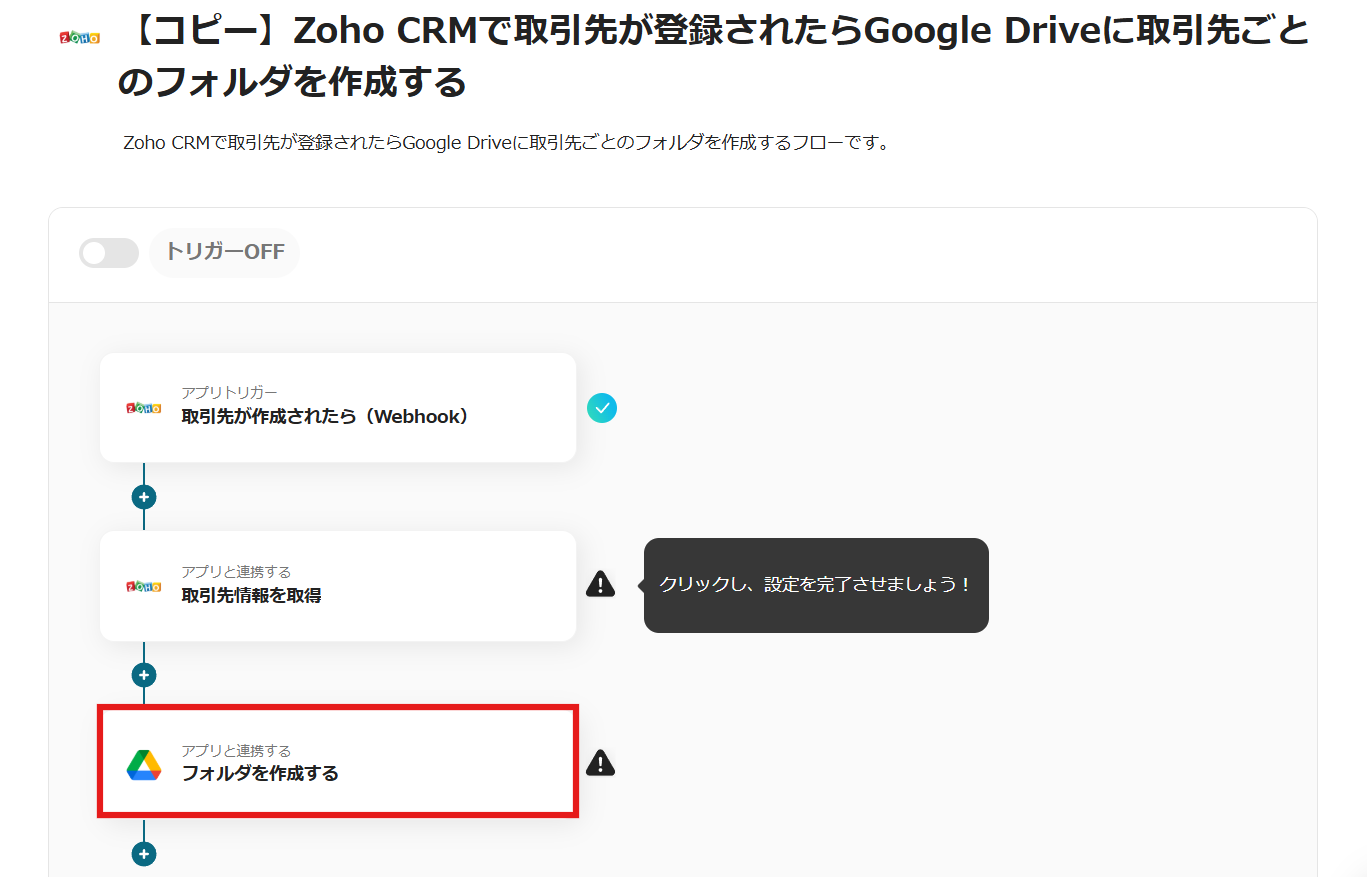Open the 取引先情報を取得 step card
Viewport: 1367px width, 877px height.
[338, 586]
